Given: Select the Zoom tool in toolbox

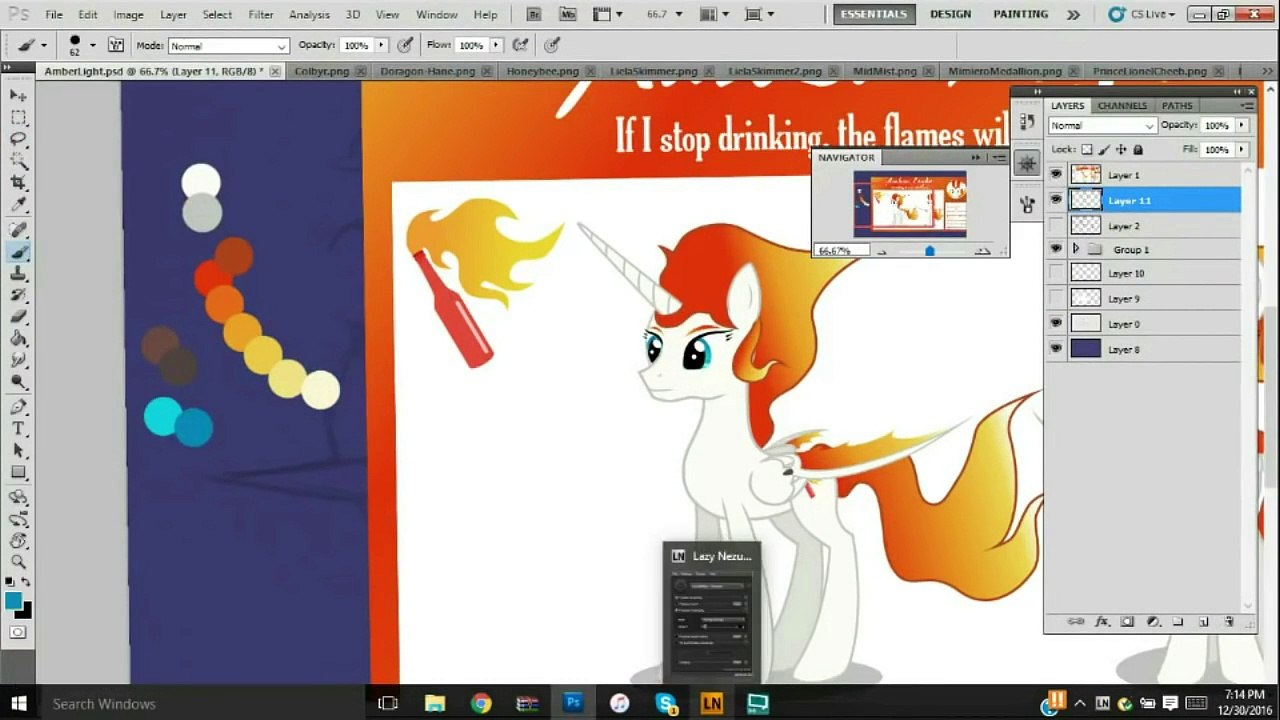Looking at the screenshot, I should (x=18, y=562).
